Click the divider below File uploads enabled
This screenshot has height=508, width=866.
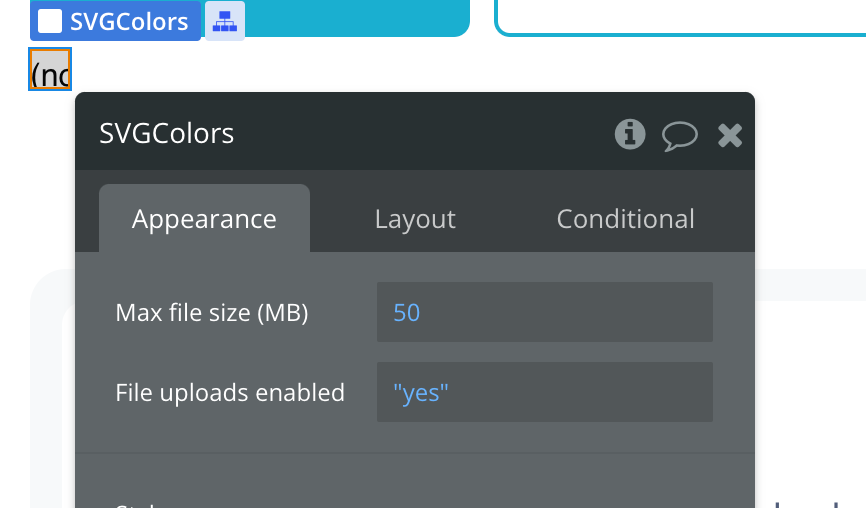point(414,453)
